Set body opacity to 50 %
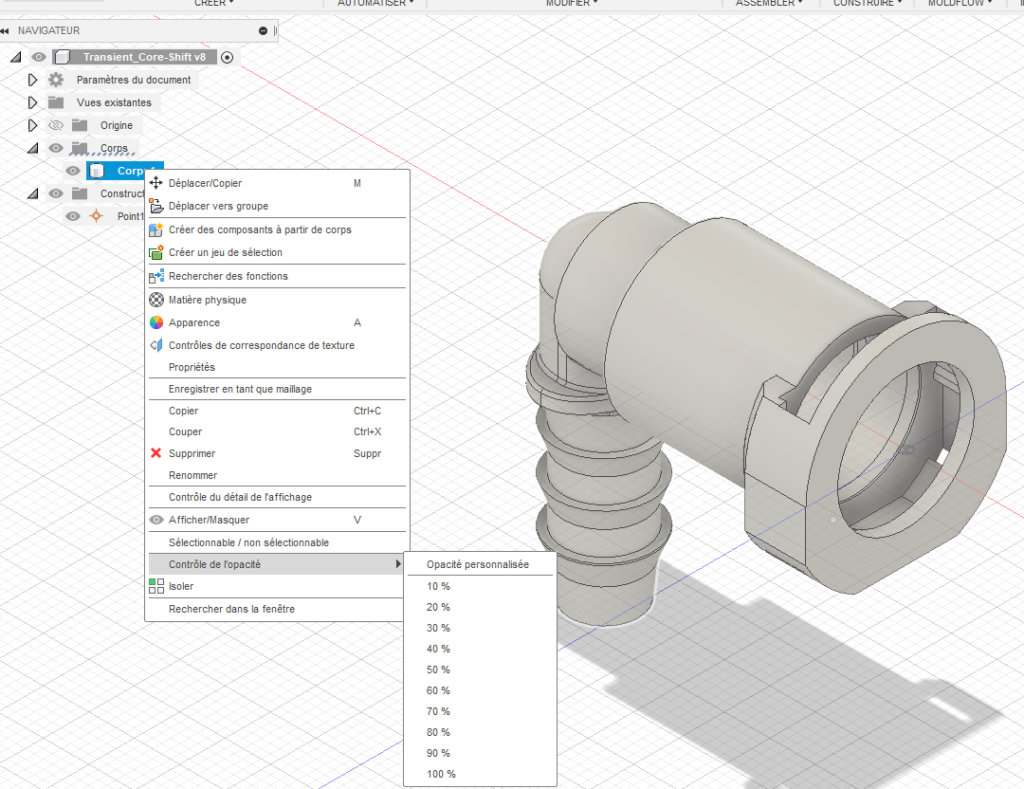The width and height of the screenshot is (1024, 789). point(441,669)
